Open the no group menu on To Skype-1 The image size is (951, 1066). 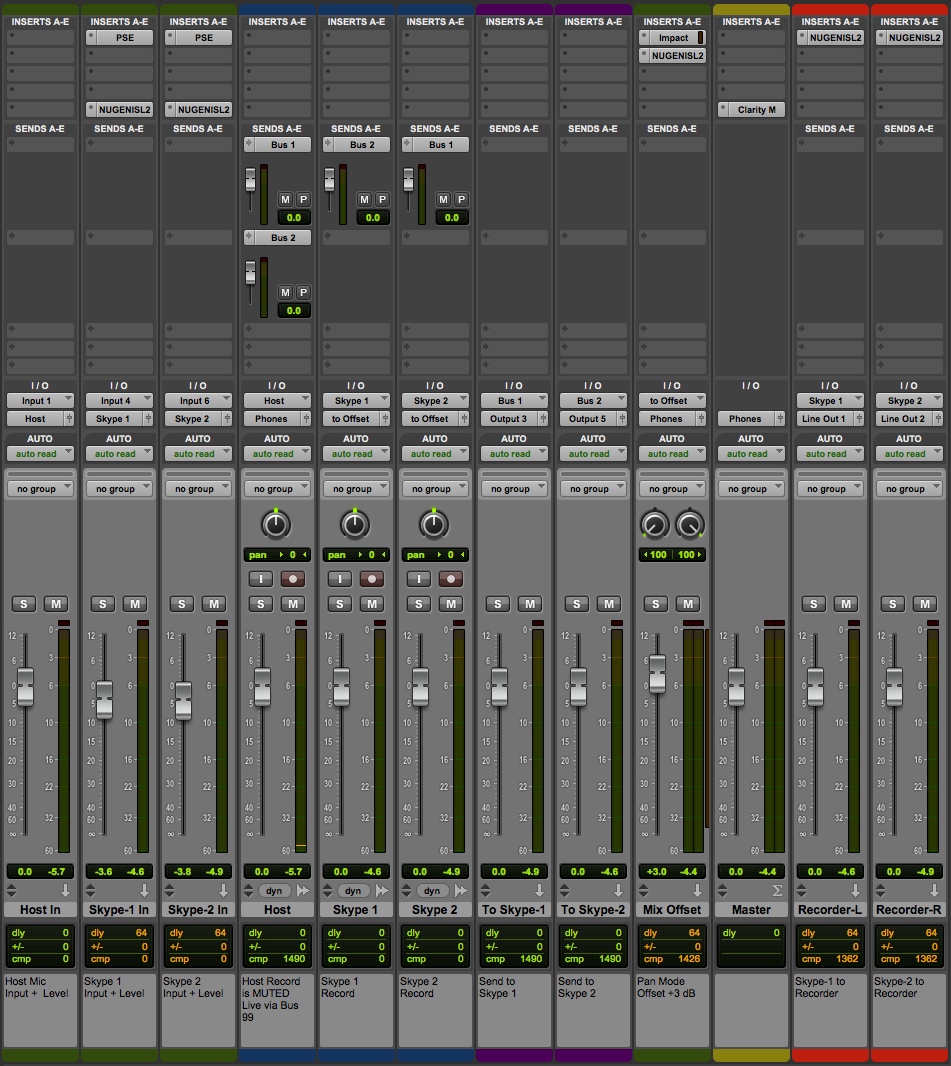coord(515,489)
